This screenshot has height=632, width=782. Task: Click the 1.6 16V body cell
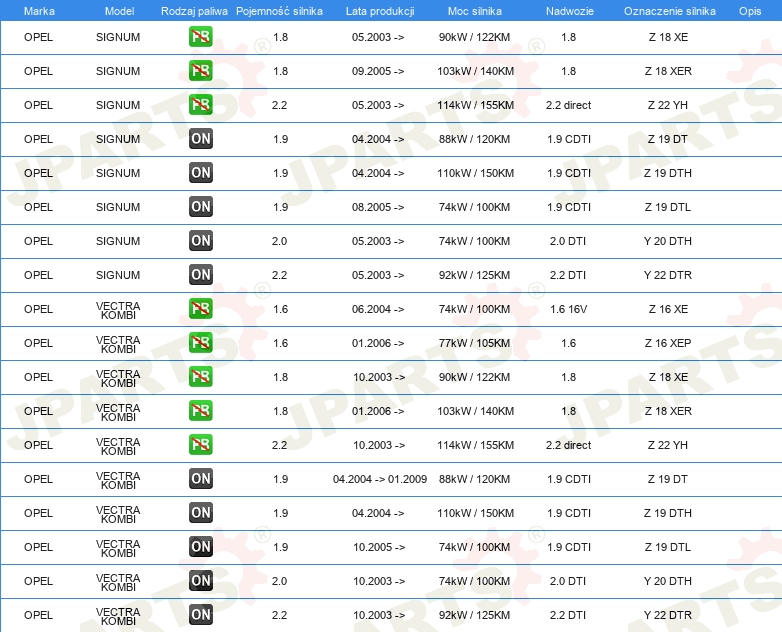[569, 309]
